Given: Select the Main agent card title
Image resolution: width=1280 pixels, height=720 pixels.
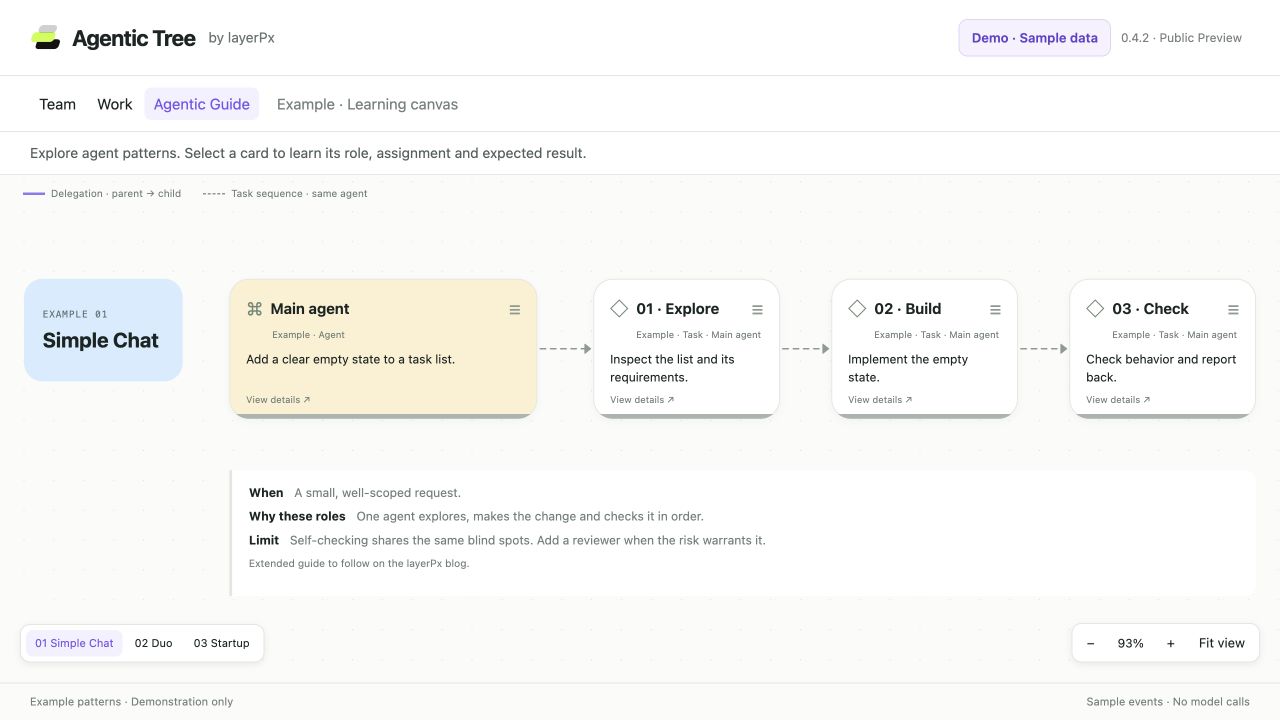Looking at the screenshot, I should coord(310,309).
